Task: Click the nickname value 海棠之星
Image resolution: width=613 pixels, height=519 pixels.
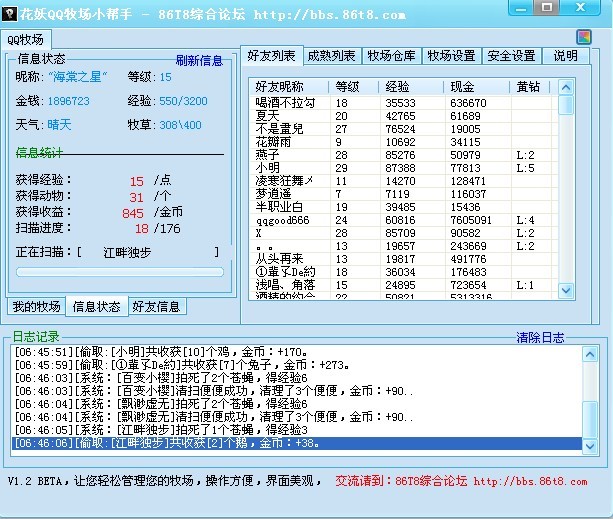Action: pos(78,77)
